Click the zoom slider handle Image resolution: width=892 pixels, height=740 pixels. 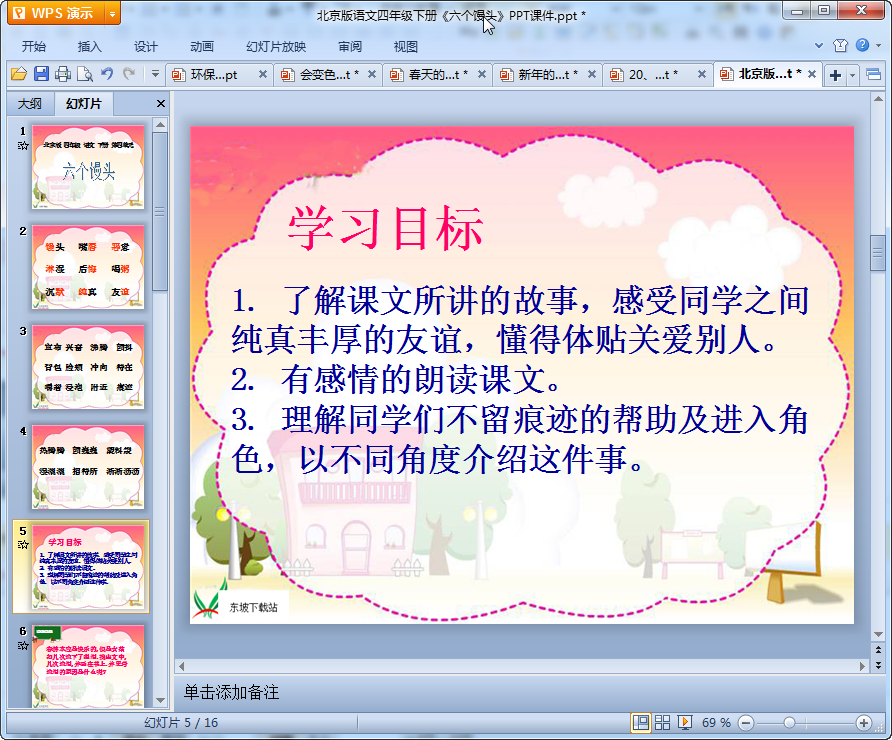[789, 722]
